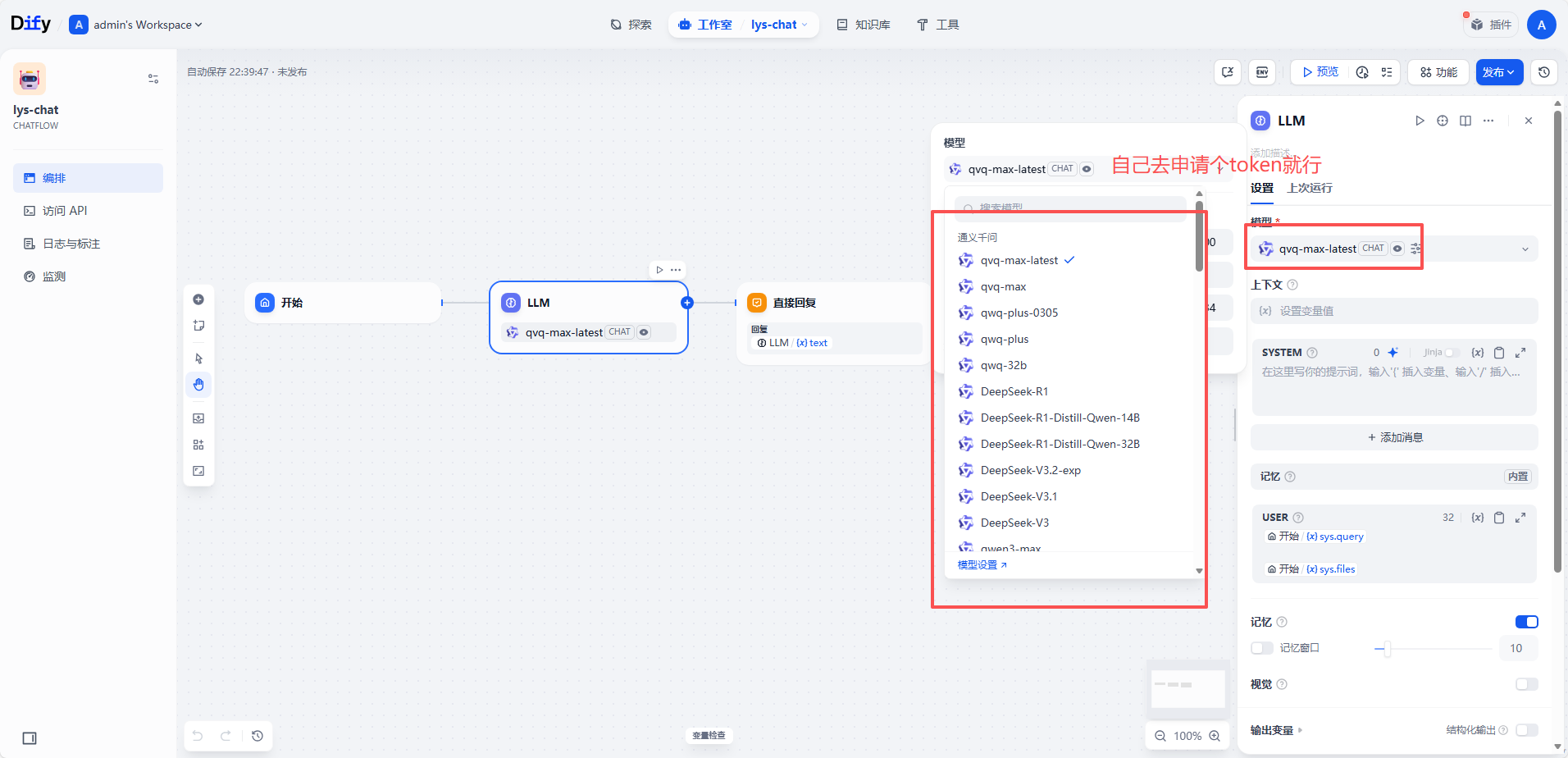
Task: Click the organize nodes icon in canvas toolbar
Action: click(198, 445)
